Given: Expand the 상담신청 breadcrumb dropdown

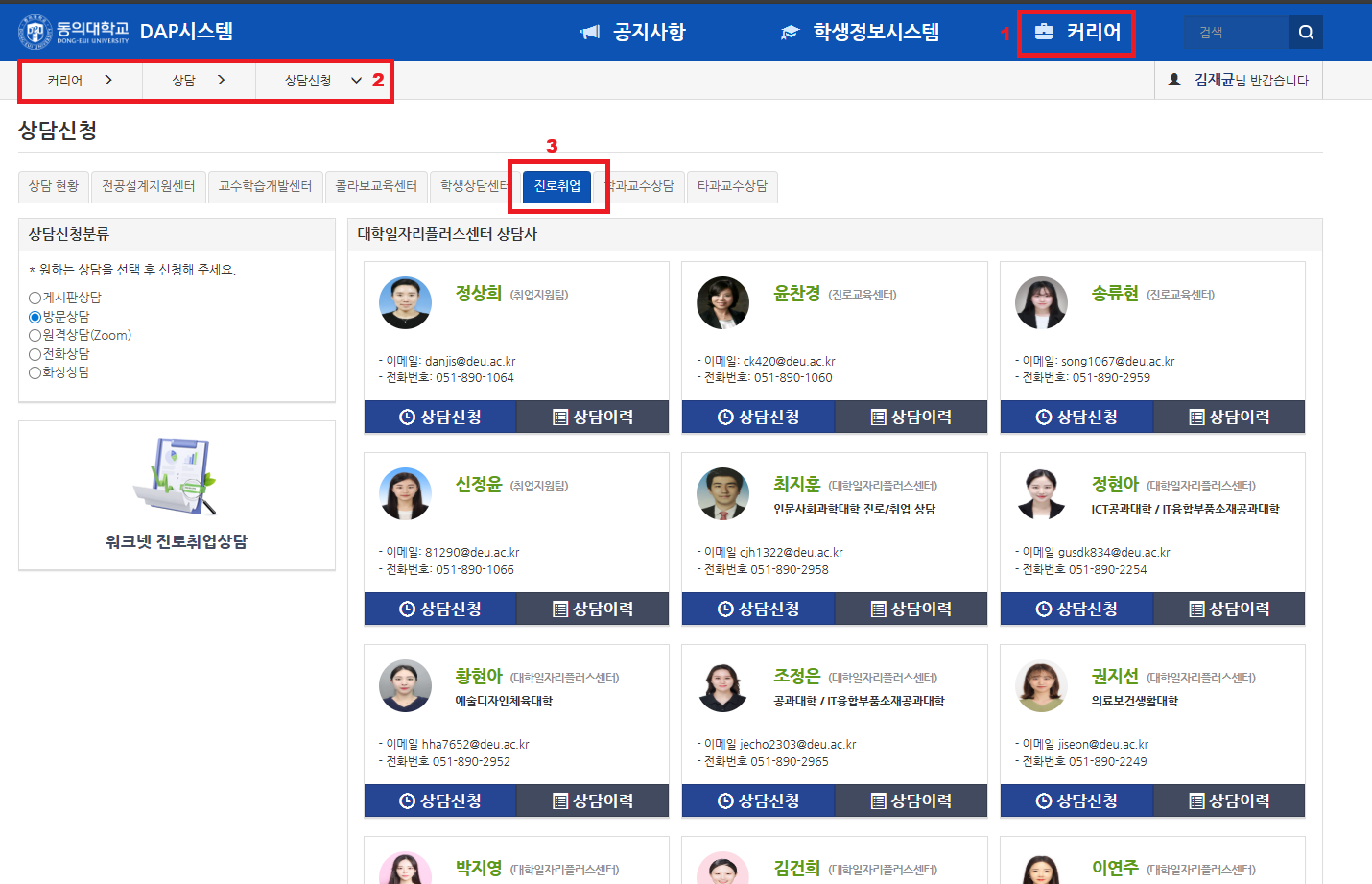Looking at the screenshot, I should 356,81.
